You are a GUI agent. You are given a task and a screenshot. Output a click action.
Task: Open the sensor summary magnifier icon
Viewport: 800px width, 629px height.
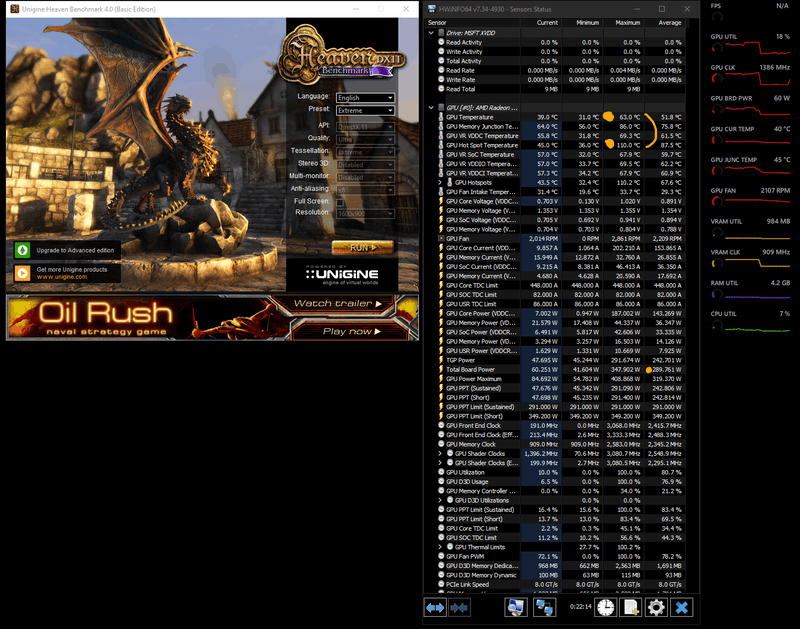click(515, 608)
